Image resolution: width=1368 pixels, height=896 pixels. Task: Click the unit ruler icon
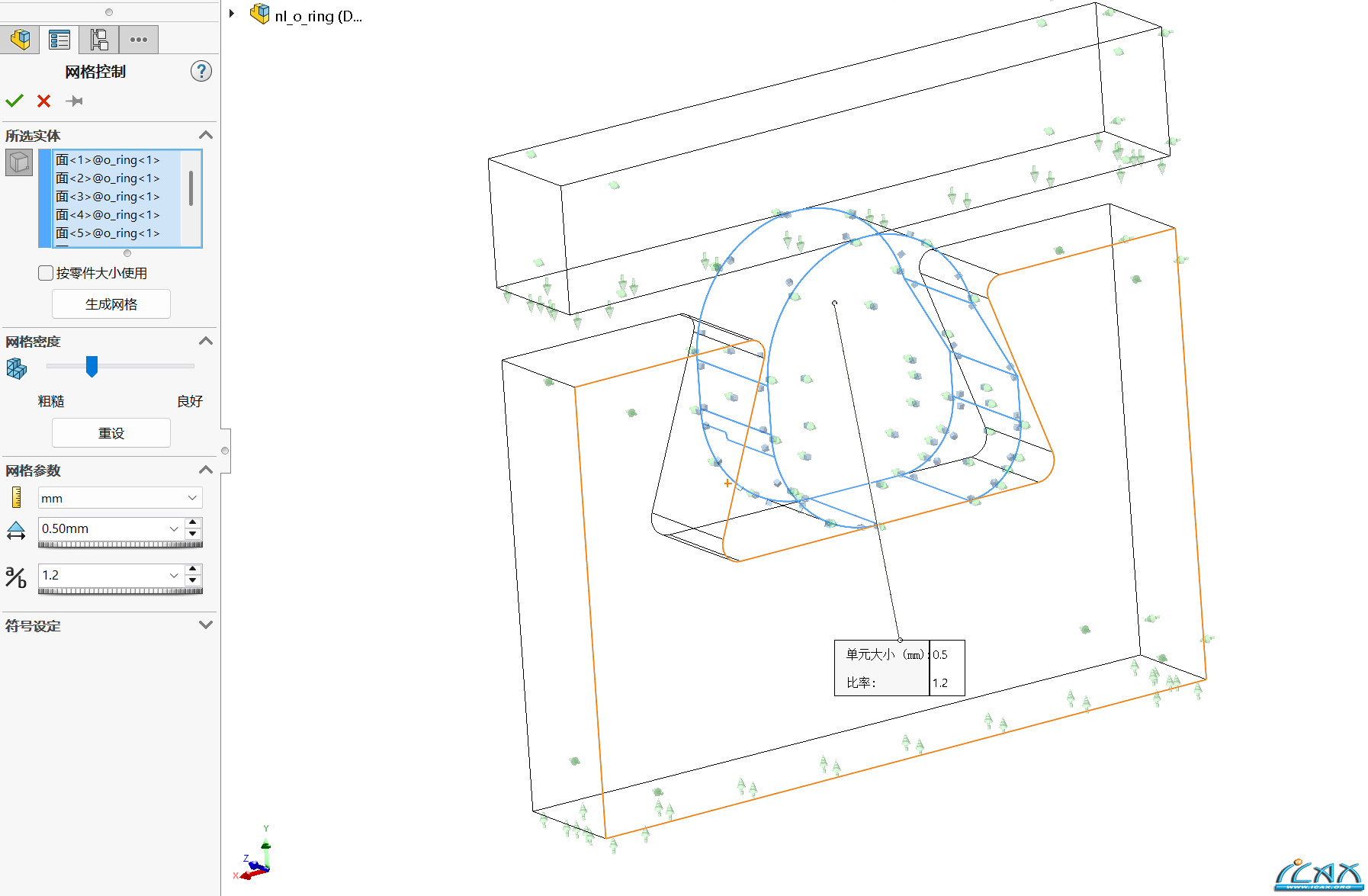tap(16, 497)
